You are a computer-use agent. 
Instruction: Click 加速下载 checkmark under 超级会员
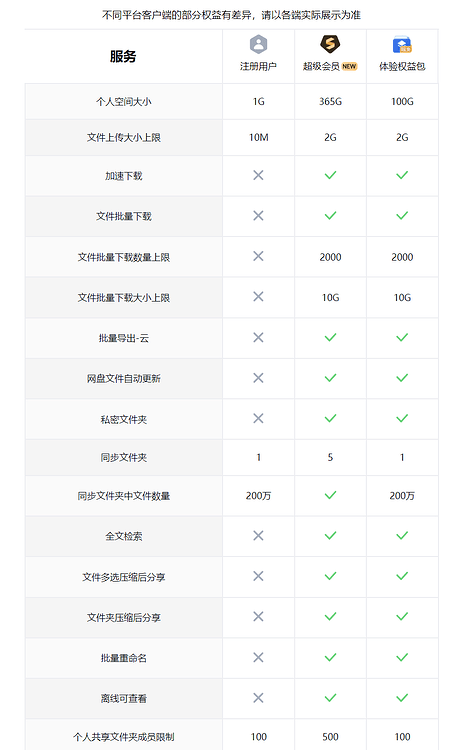tap(330, 176)
